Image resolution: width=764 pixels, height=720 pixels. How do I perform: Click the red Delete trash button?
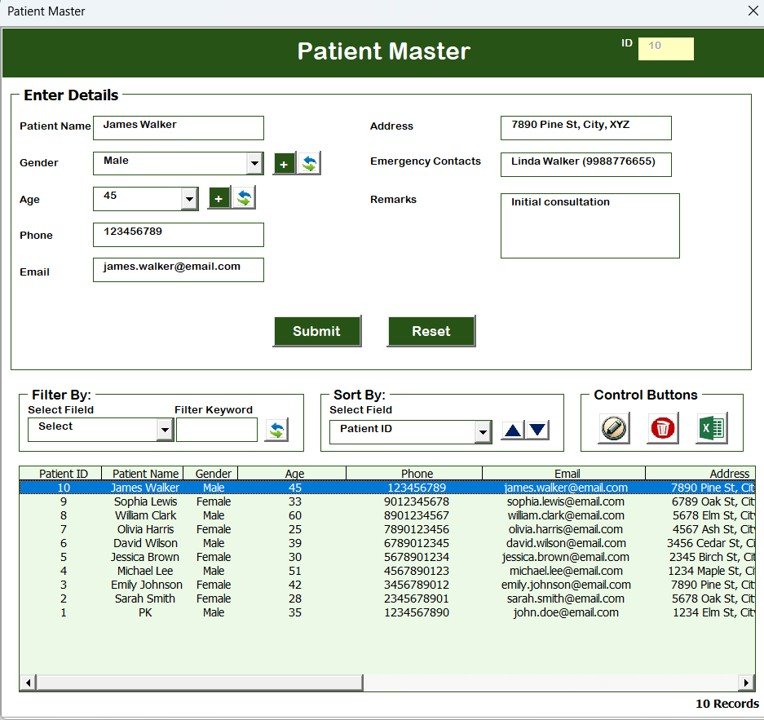663,428
